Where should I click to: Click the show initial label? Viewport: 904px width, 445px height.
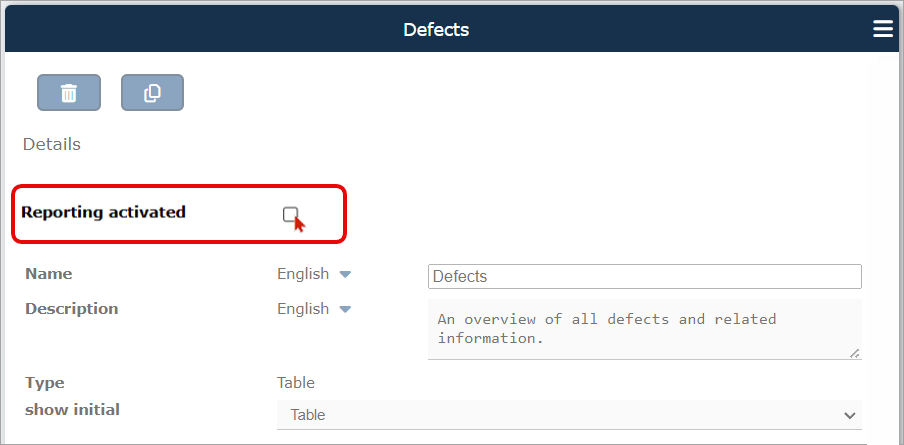(73, 410)
